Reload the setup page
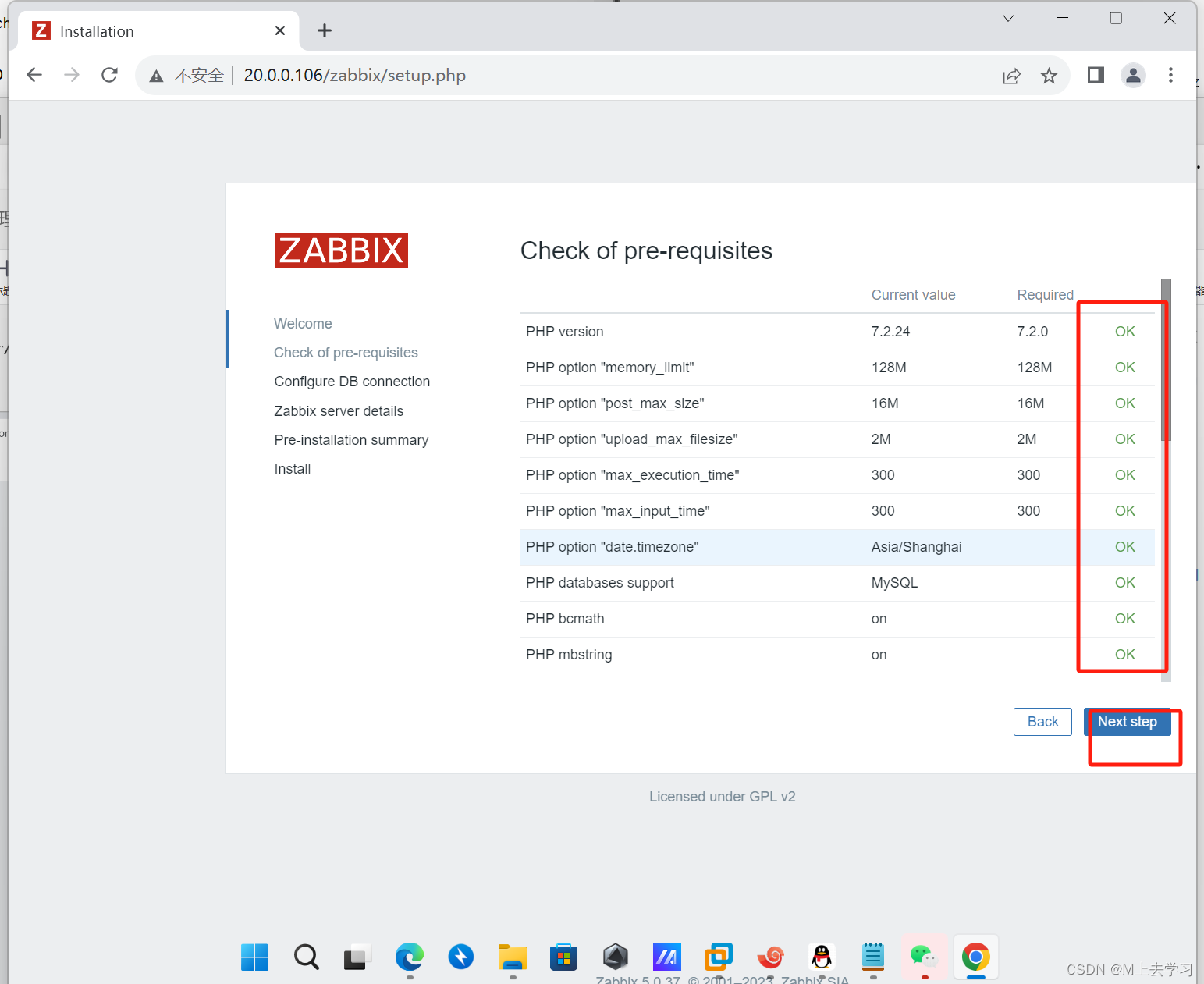Viewport: 1204px width, 984px height. click(109, 75)
